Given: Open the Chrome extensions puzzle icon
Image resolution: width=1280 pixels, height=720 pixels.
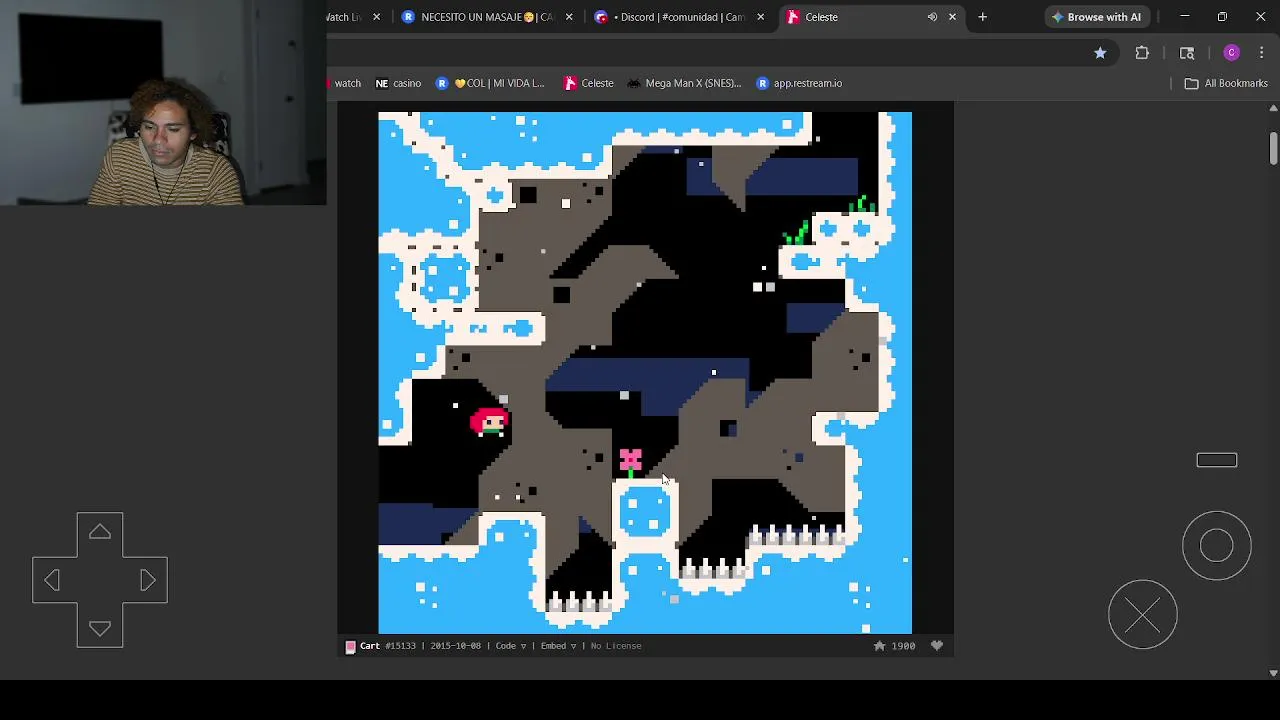Looking at the screenshot, I should pyautogui.click(x=1142, y=53).
